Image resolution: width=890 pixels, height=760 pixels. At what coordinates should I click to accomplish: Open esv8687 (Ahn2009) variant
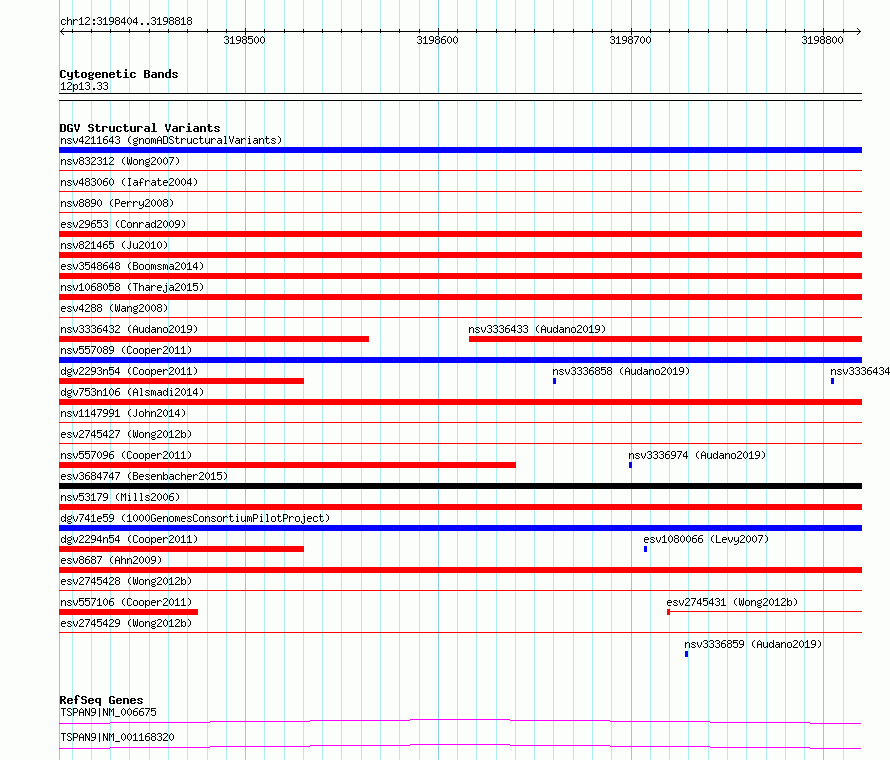(111, 560)
